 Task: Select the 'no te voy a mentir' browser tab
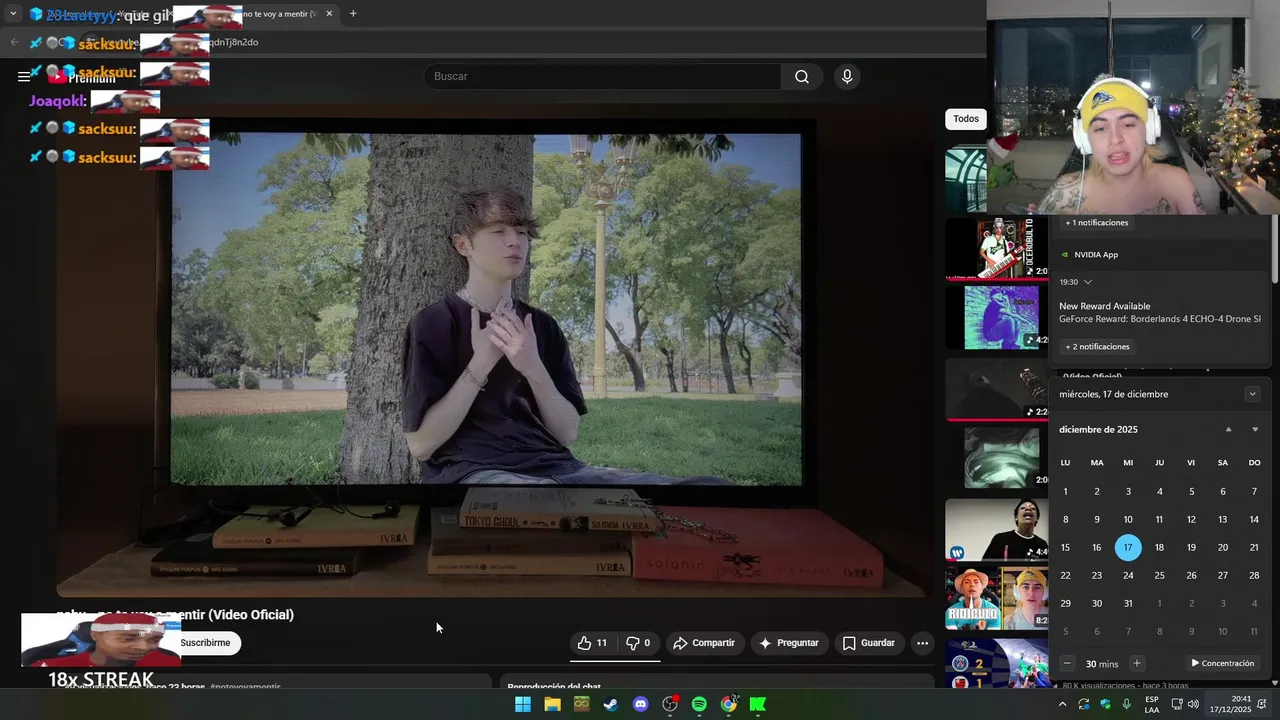[x=270, y=14]
